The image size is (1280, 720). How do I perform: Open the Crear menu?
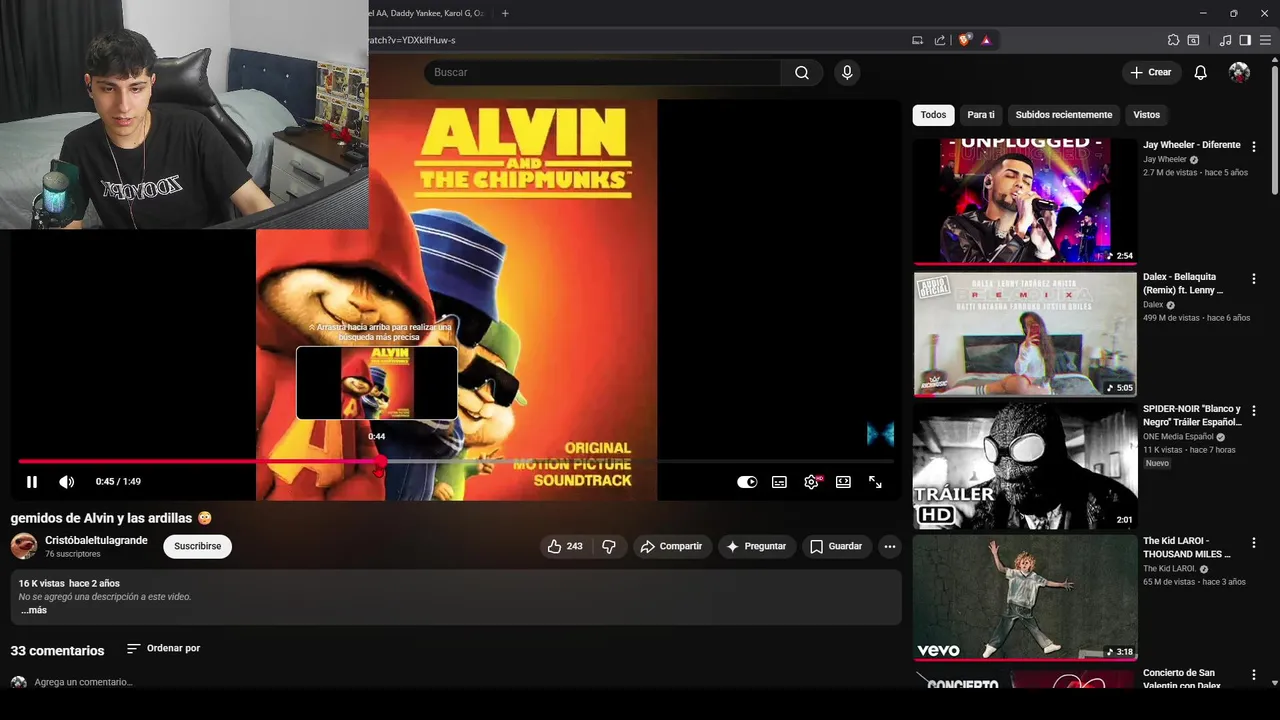coord(1150,72)
